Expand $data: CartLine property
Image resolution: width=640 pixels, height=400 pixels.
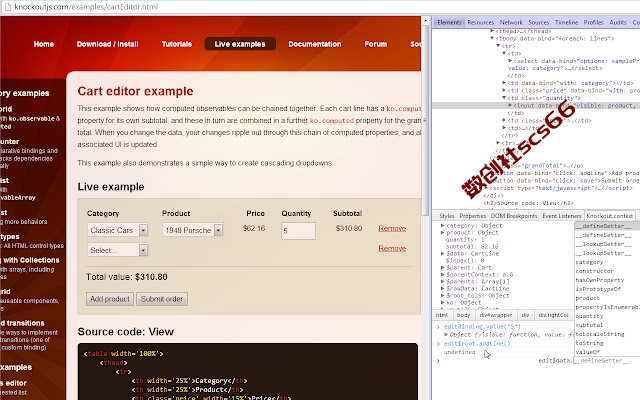(442, 253)
